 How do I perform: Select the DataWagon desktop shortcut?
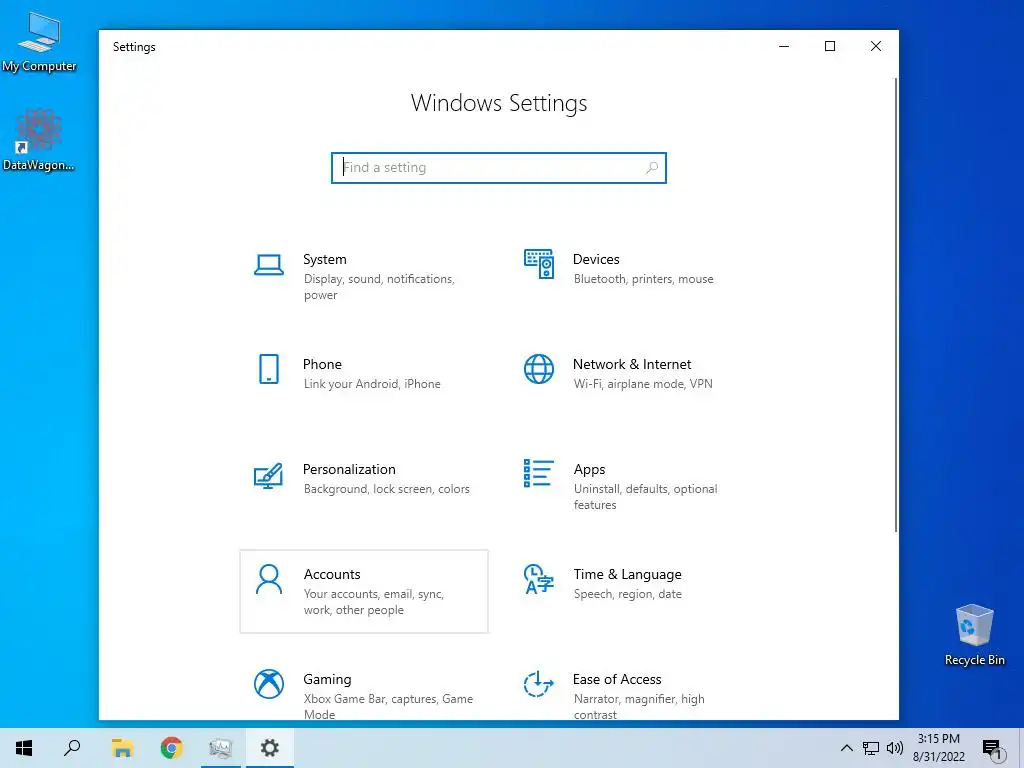(39, 140)
